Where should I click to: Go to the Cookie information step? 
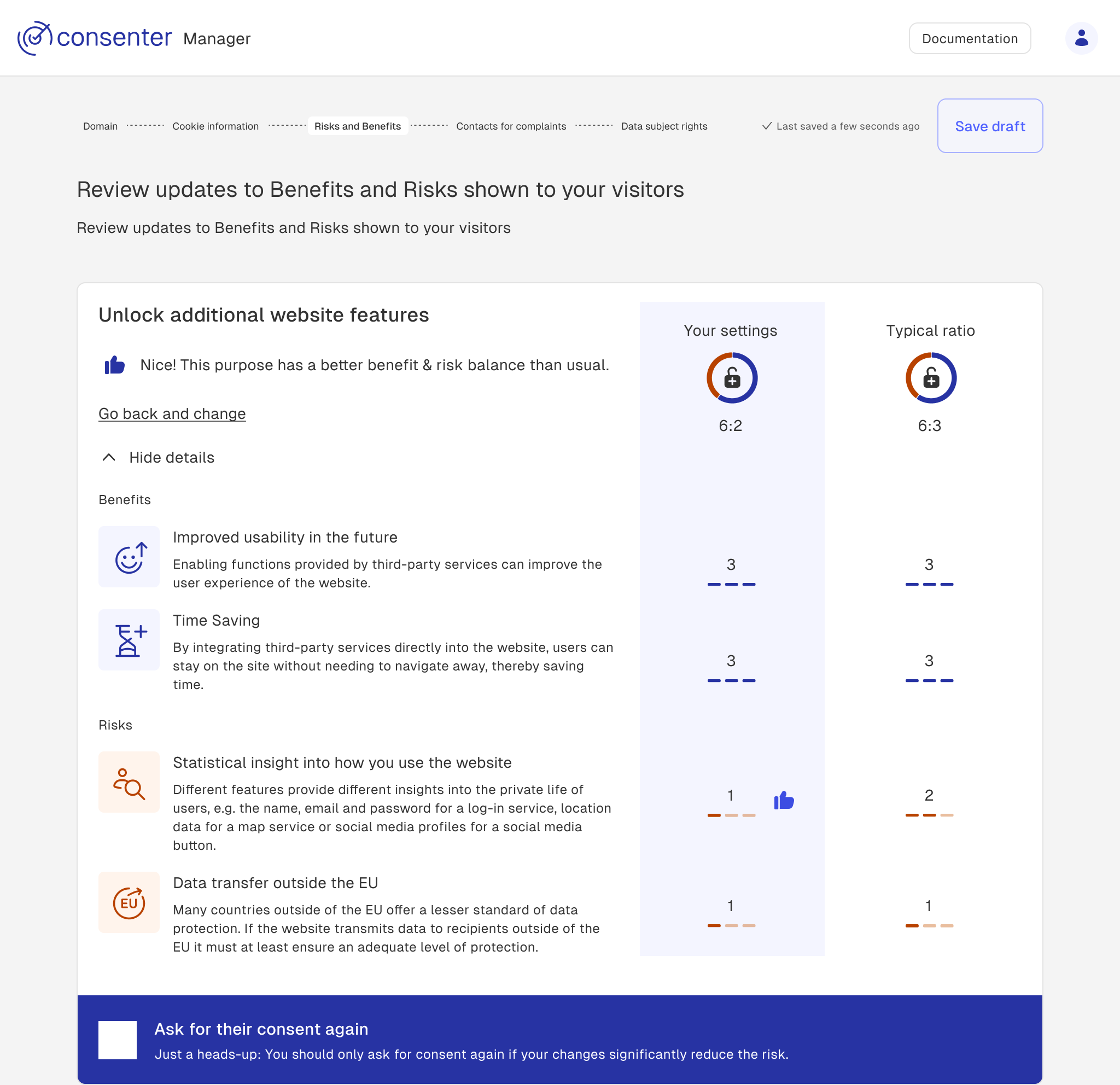tap(215, 126)
